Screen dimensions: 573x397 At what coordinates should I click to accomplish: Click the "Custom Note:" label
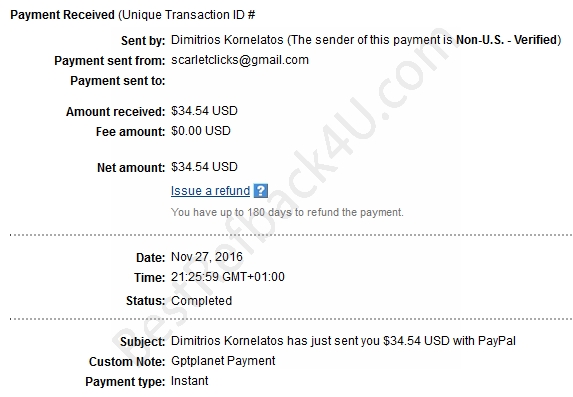(x=127, y=362)
